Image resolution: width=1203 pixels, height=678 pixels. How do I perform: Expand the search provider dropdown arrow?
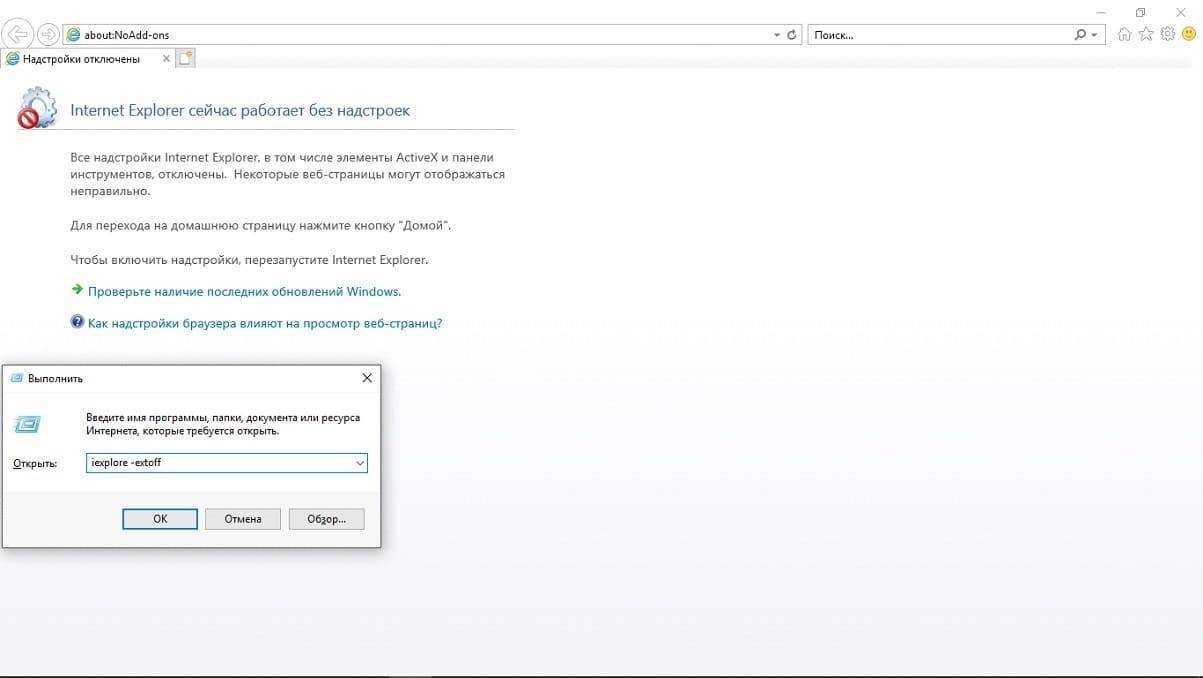tap(1094, 35)
